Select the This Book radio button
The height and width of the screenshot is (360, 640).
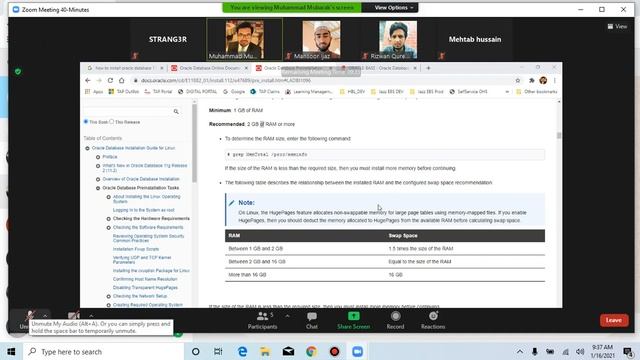[x=86, y=122]
